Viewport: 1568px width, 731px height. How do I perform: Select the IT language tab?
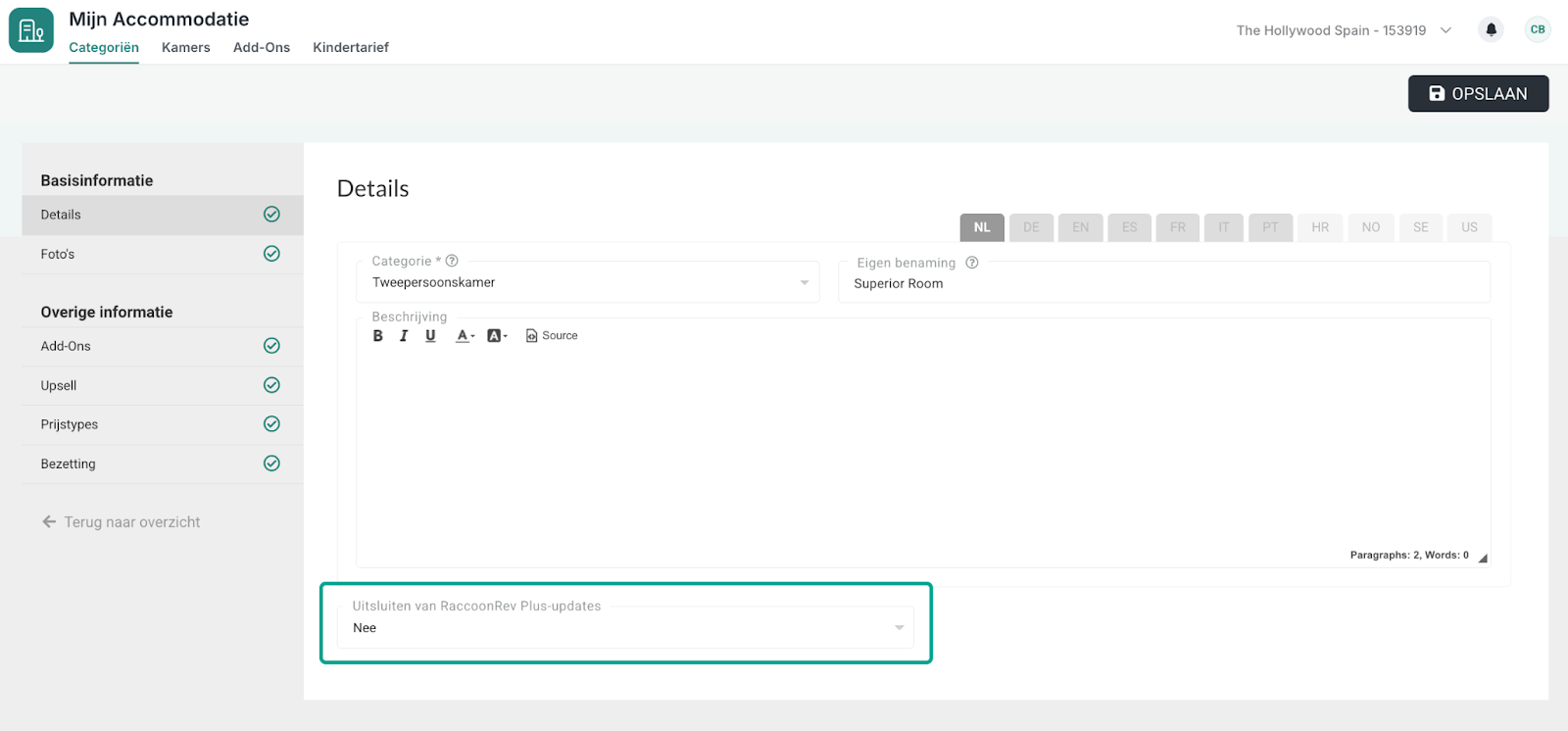pos(1224,227)
